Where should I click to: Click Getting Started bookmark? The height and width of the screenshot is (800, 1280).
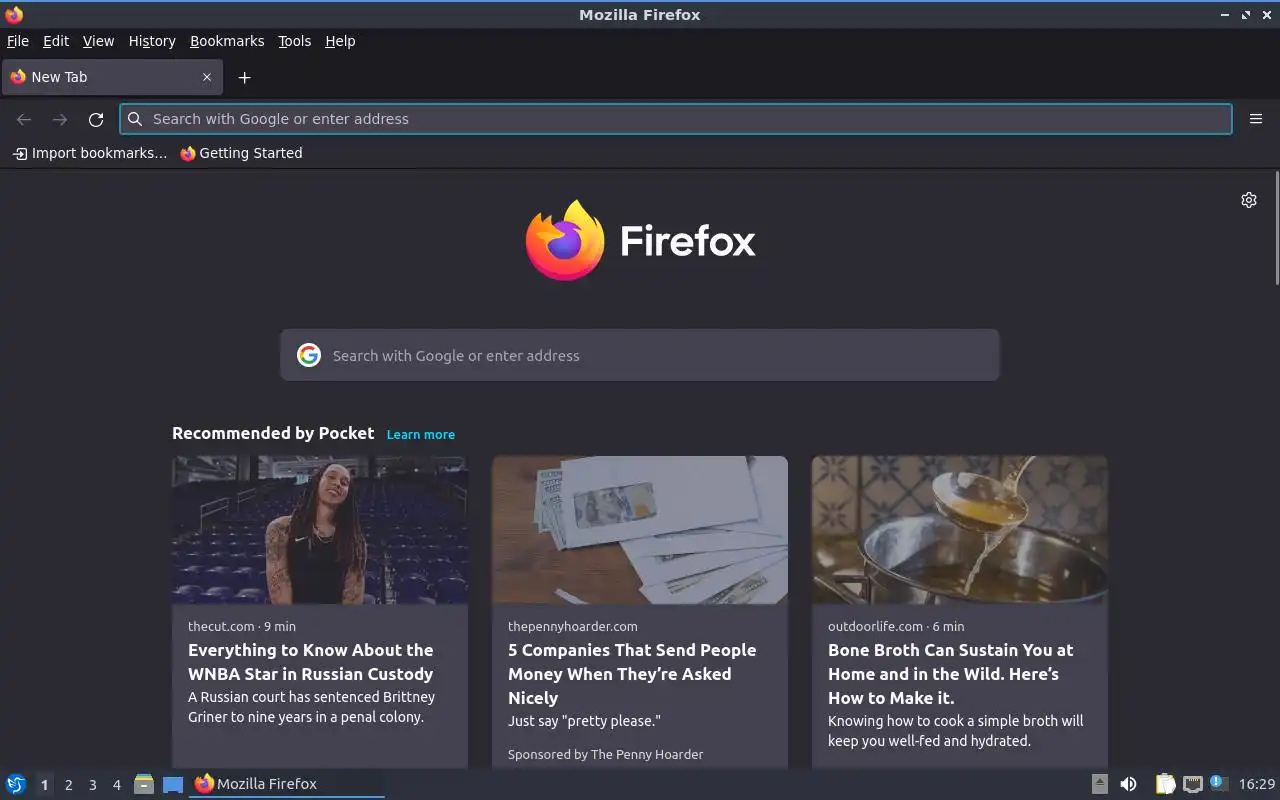[x=241, y=153]
